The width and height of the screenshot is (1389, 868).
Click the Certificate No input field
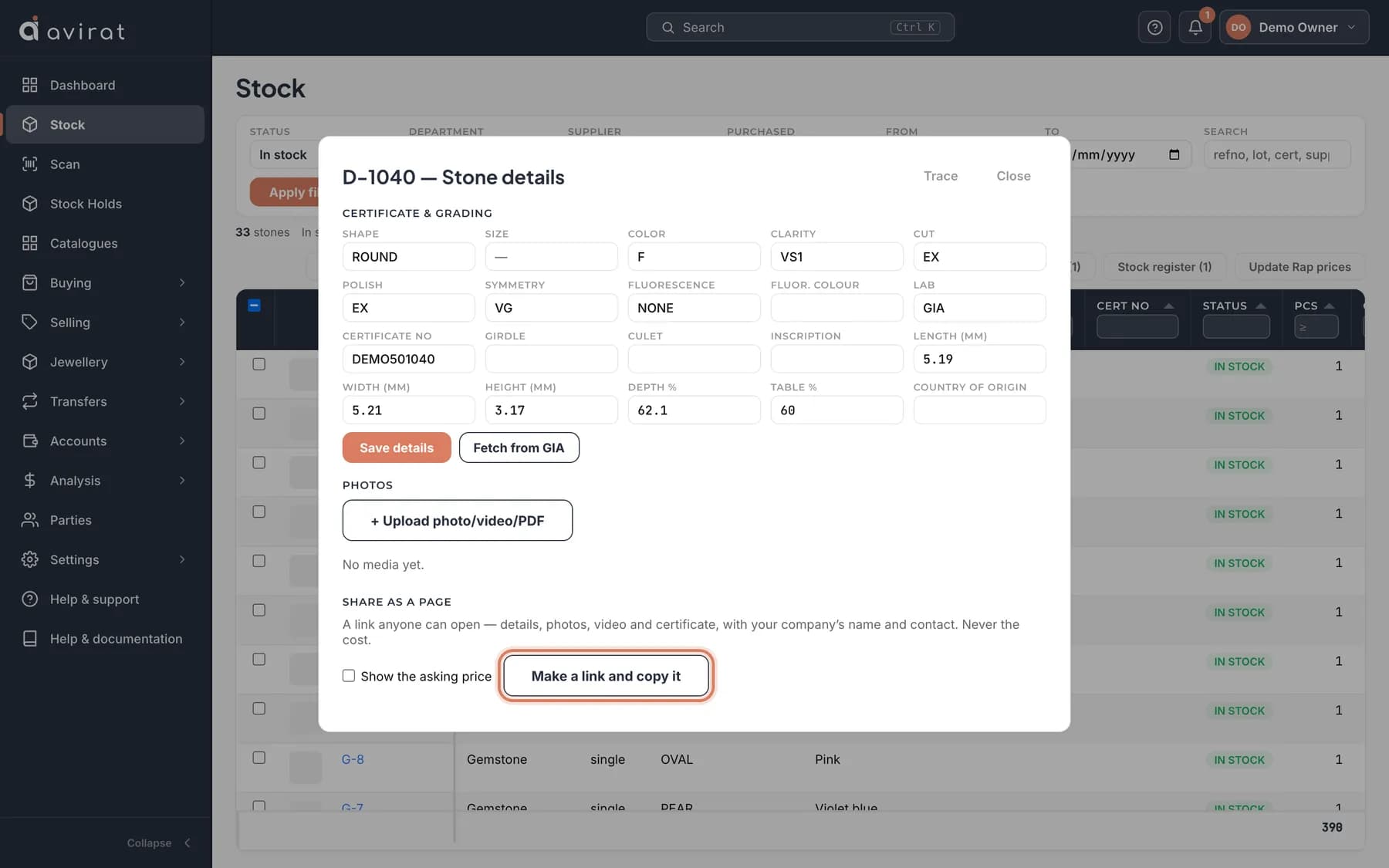tap(409, 359)
